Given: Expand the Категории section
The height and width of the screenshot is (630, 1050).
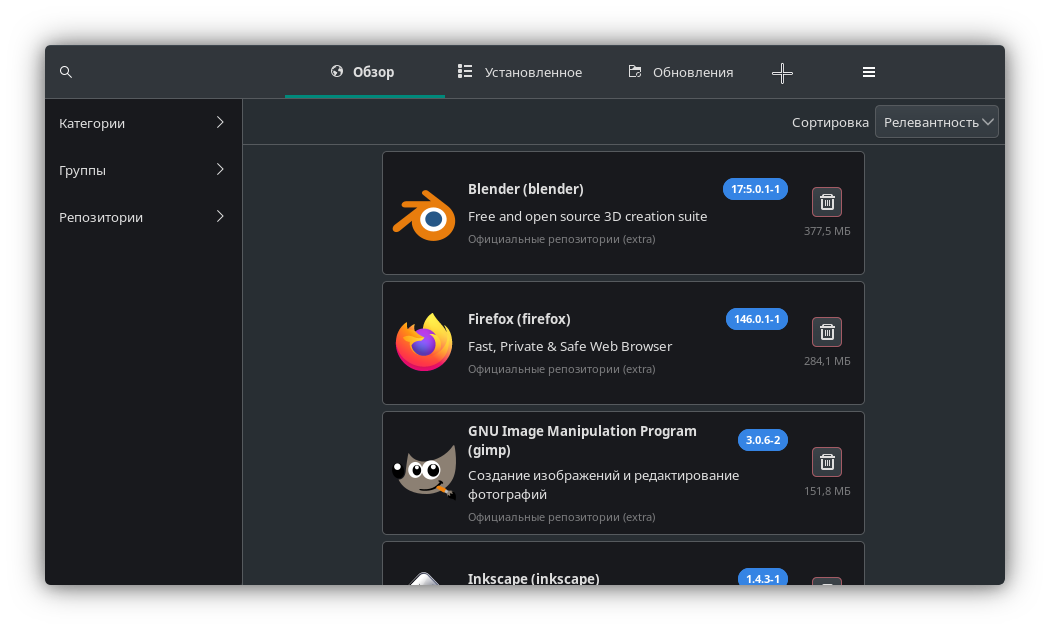Looking at the screenshot, I should (143, 123).
